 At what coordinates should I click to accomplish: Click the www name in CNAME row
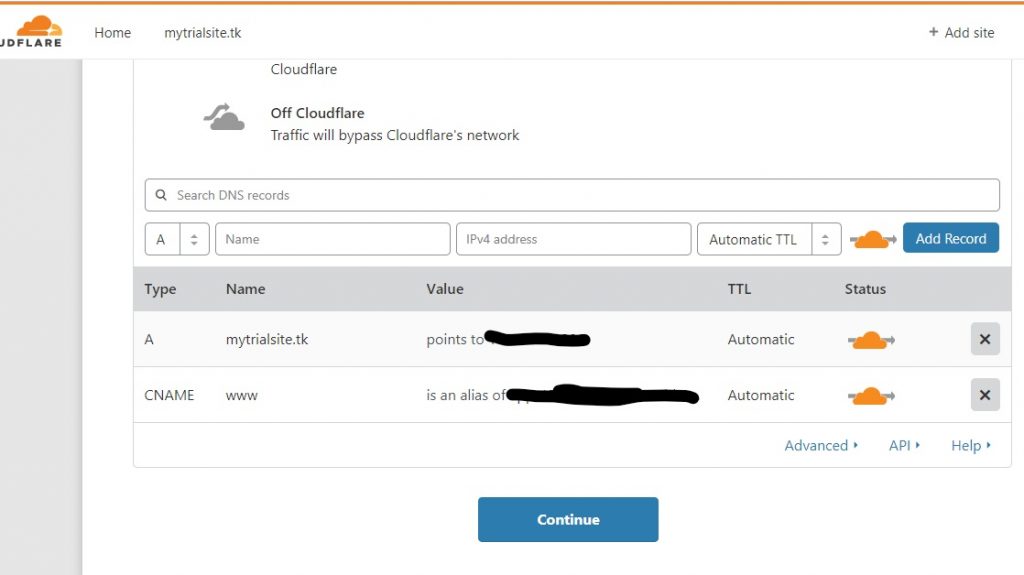(242, 395)
